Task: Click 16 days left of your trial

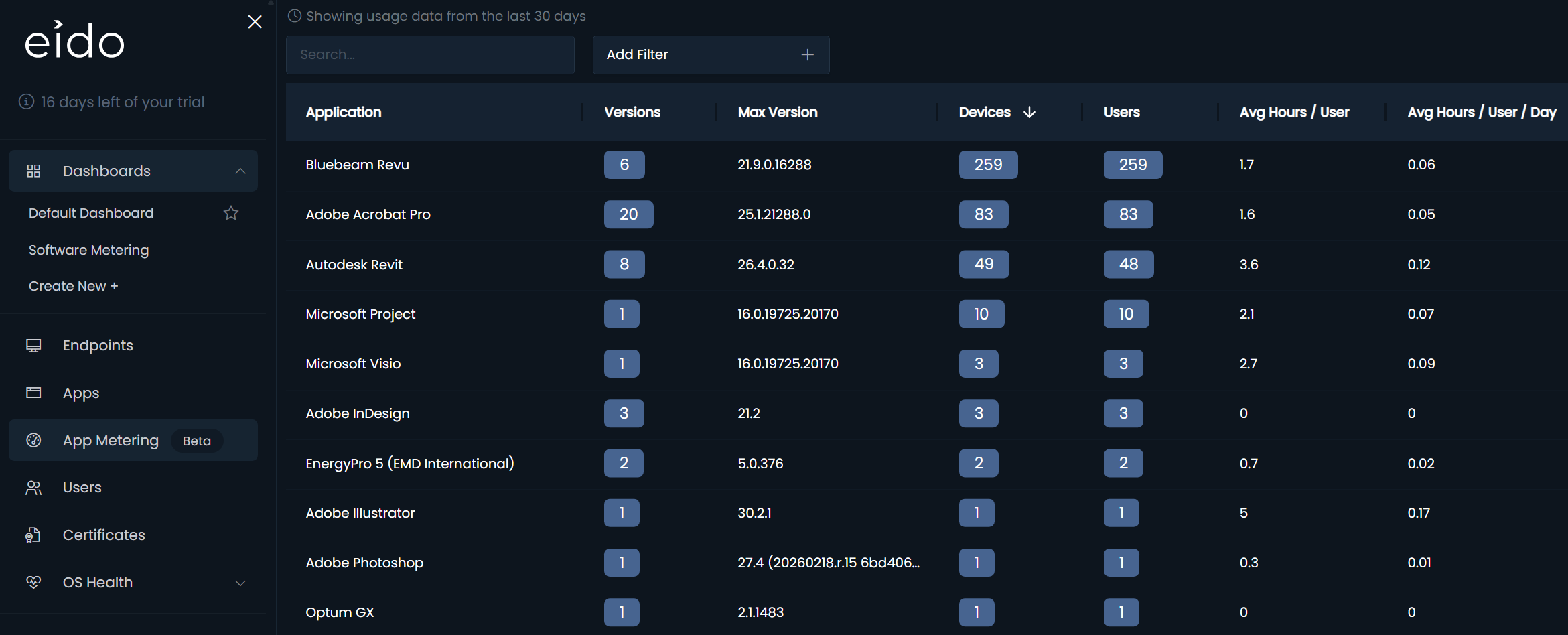Action: (123, 102)
